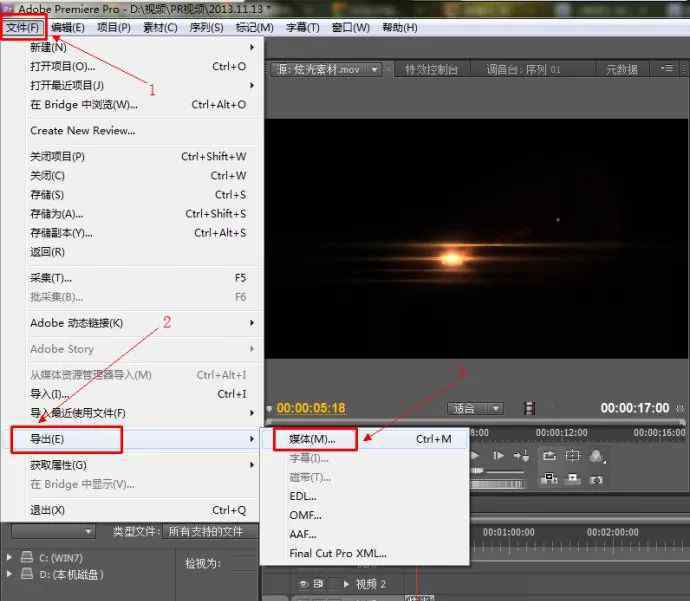Viewport: 690px width, 601px height.
Task: Choose 存储为(A)... menu entry
Action: tap(142, 214)
